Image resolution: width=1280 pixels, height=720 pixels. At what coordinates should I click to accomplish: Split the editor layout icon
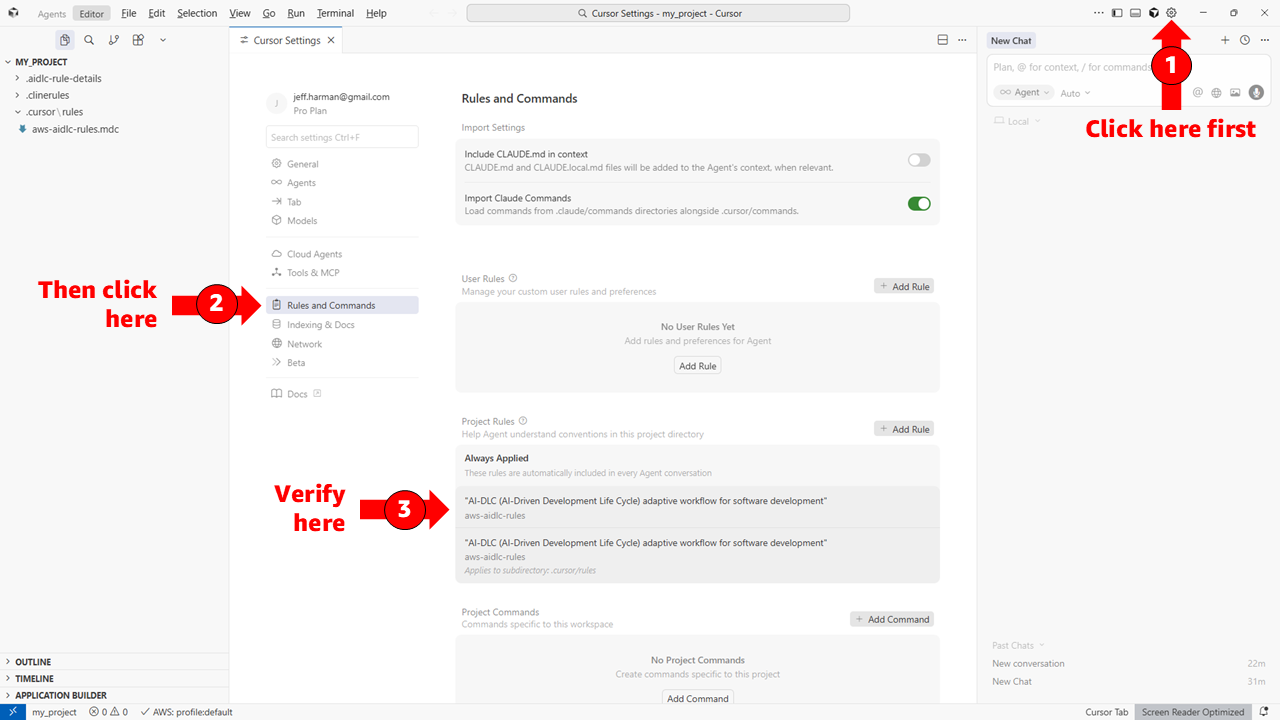tap(942, 40)
